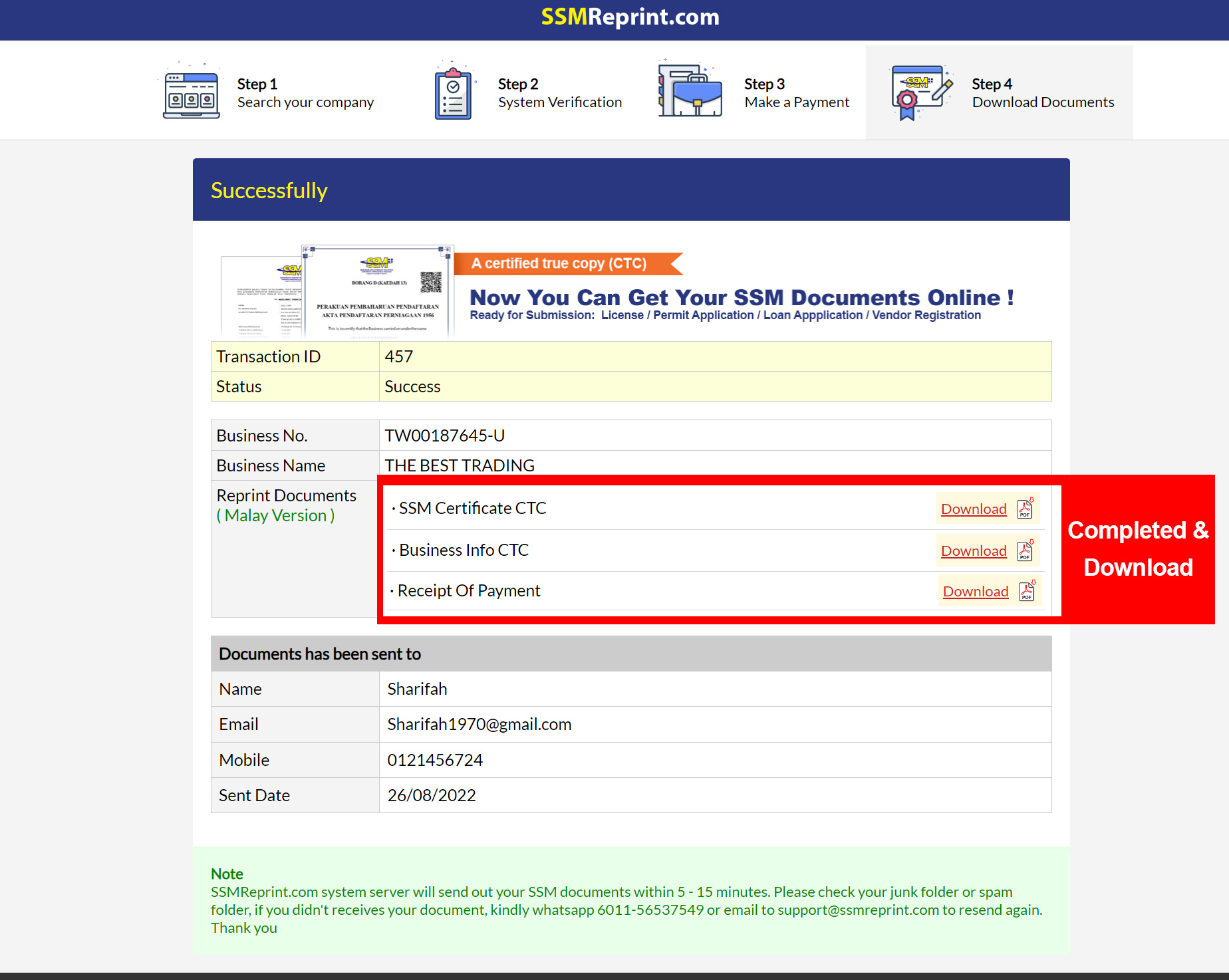Click the Business Info CTC label
This screenshot has height=980, width=1229.
click(x=464, y=550)
